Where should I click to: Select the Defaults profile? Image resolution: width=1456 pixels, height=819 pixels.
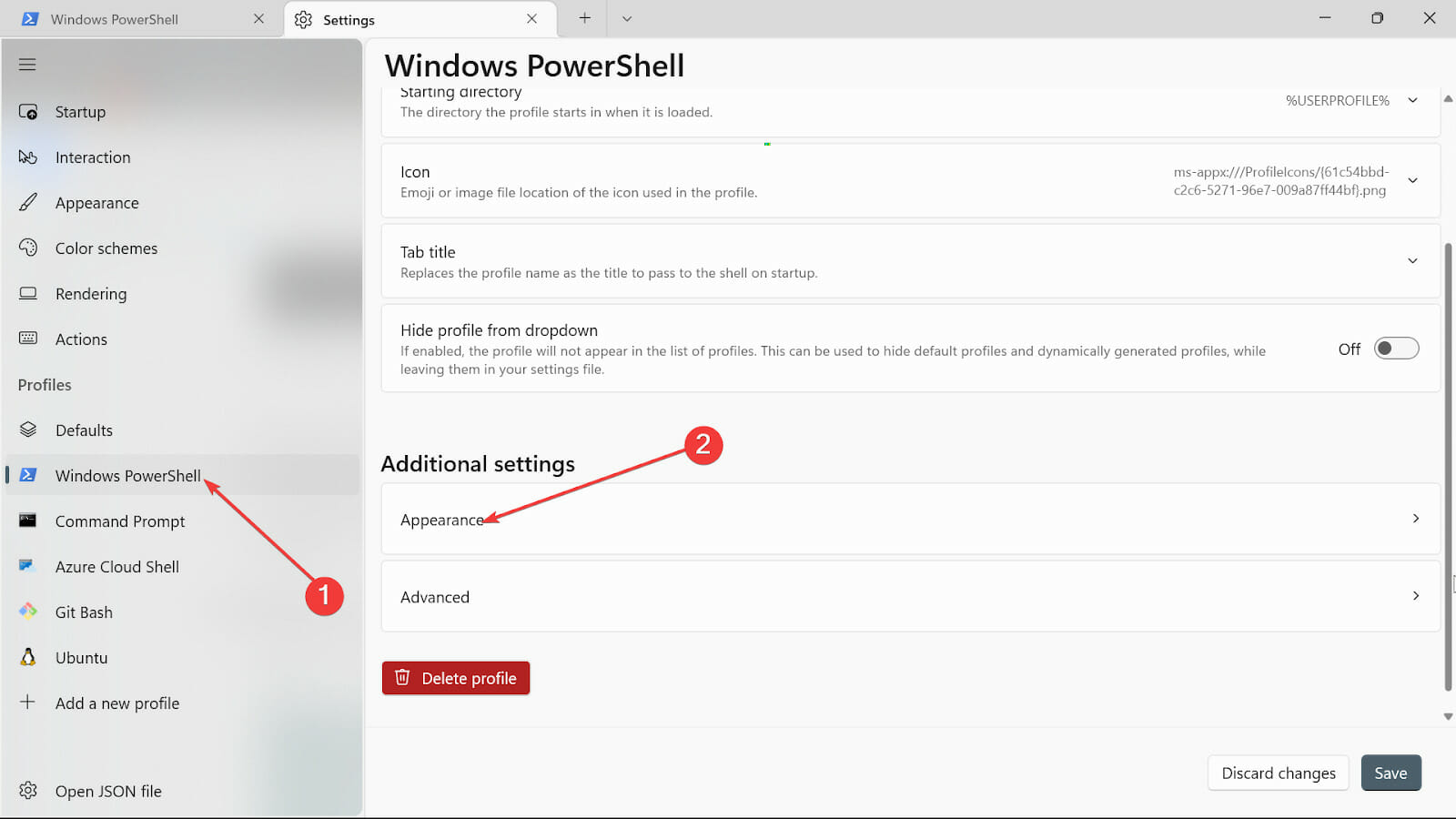[182, 430]
